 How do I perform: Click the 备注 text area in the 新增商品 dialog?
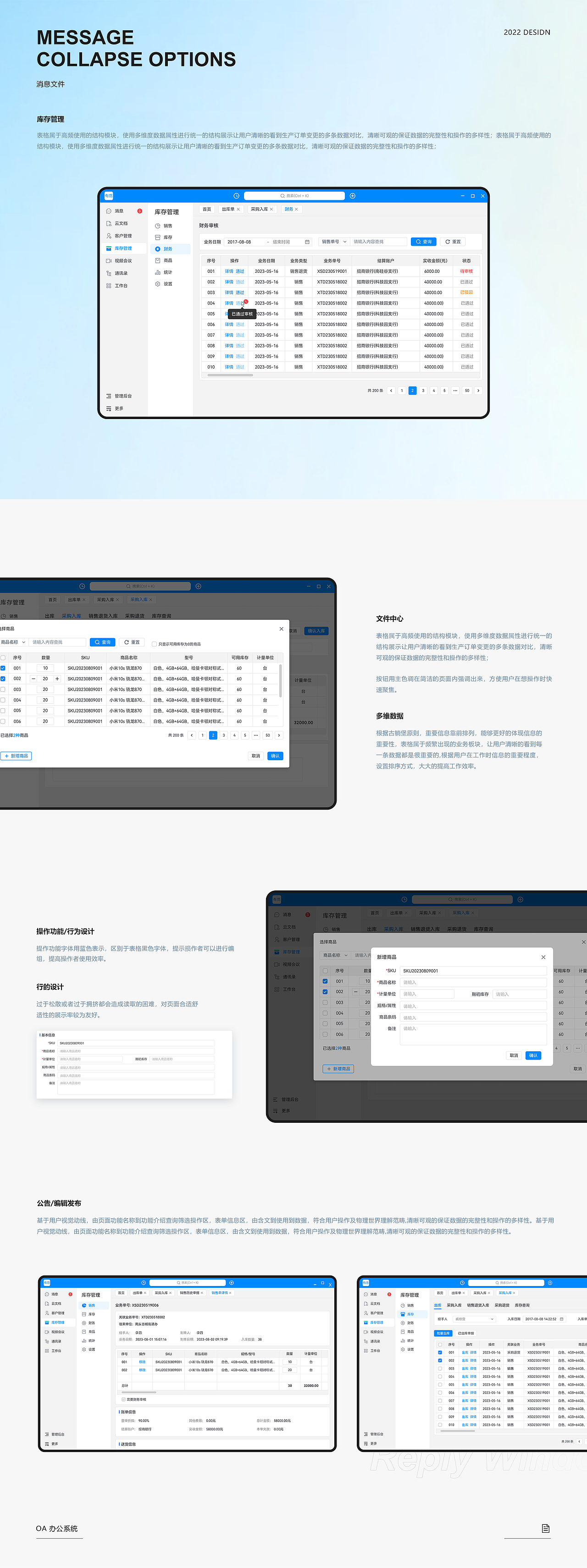point(473,1035)
